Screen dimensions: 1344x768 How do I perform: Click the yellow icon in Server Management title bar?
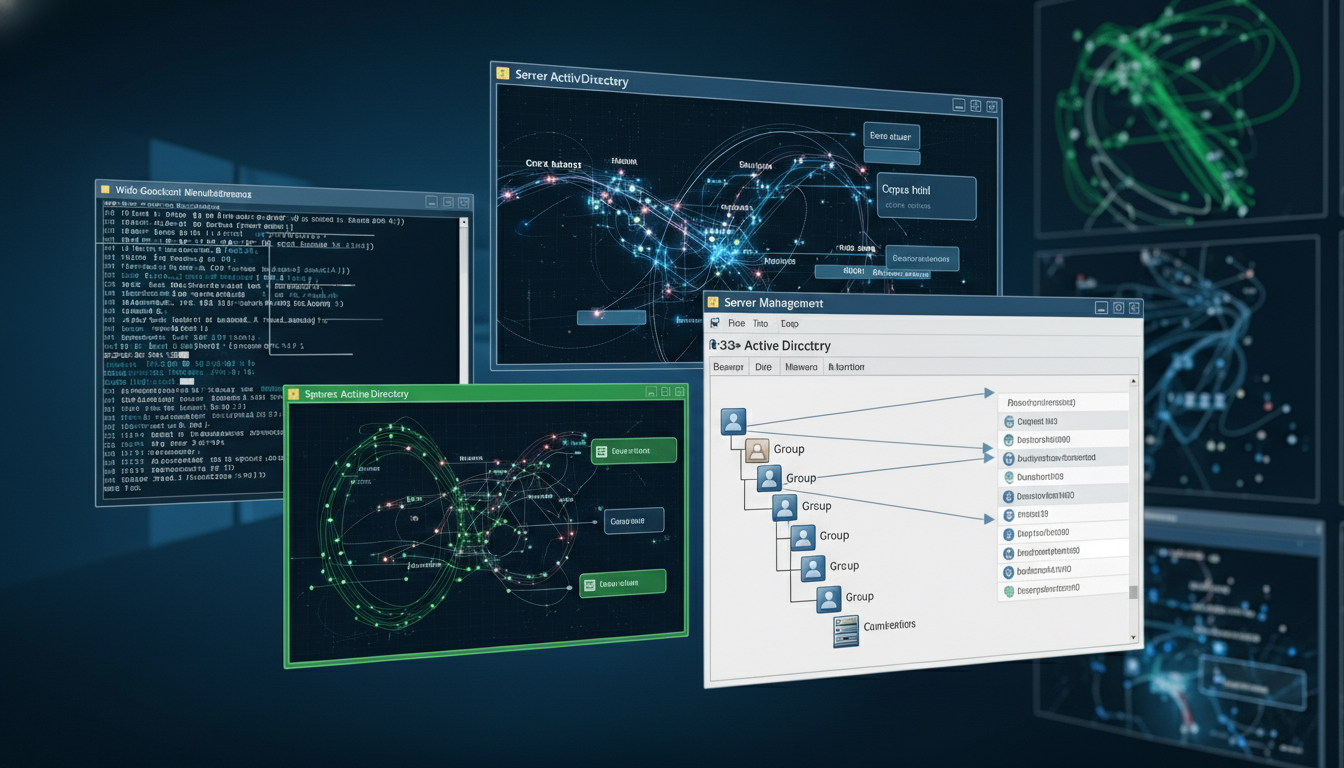click(714, 301)
